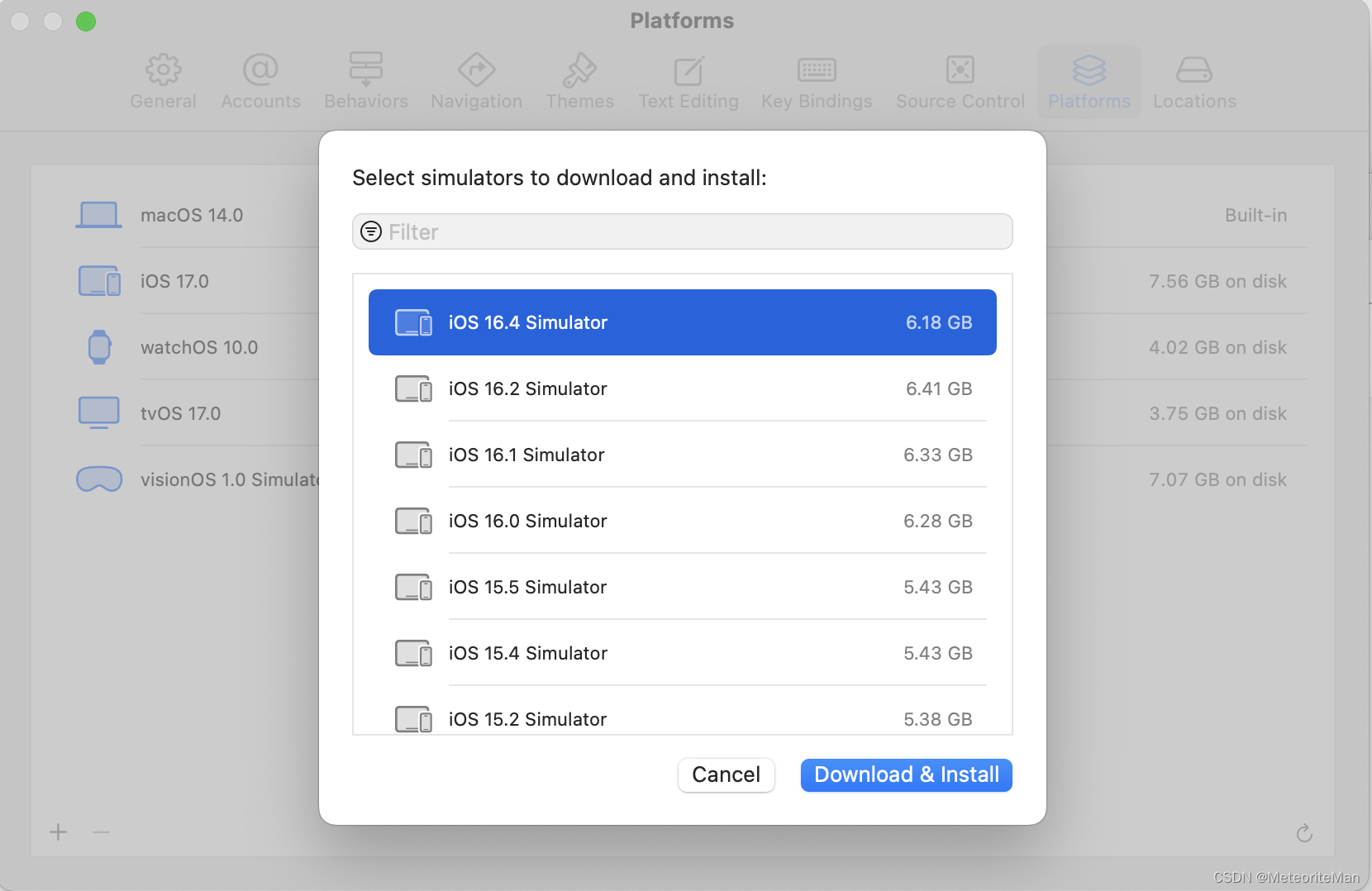Click the filter icon in search field

point(371,231)
